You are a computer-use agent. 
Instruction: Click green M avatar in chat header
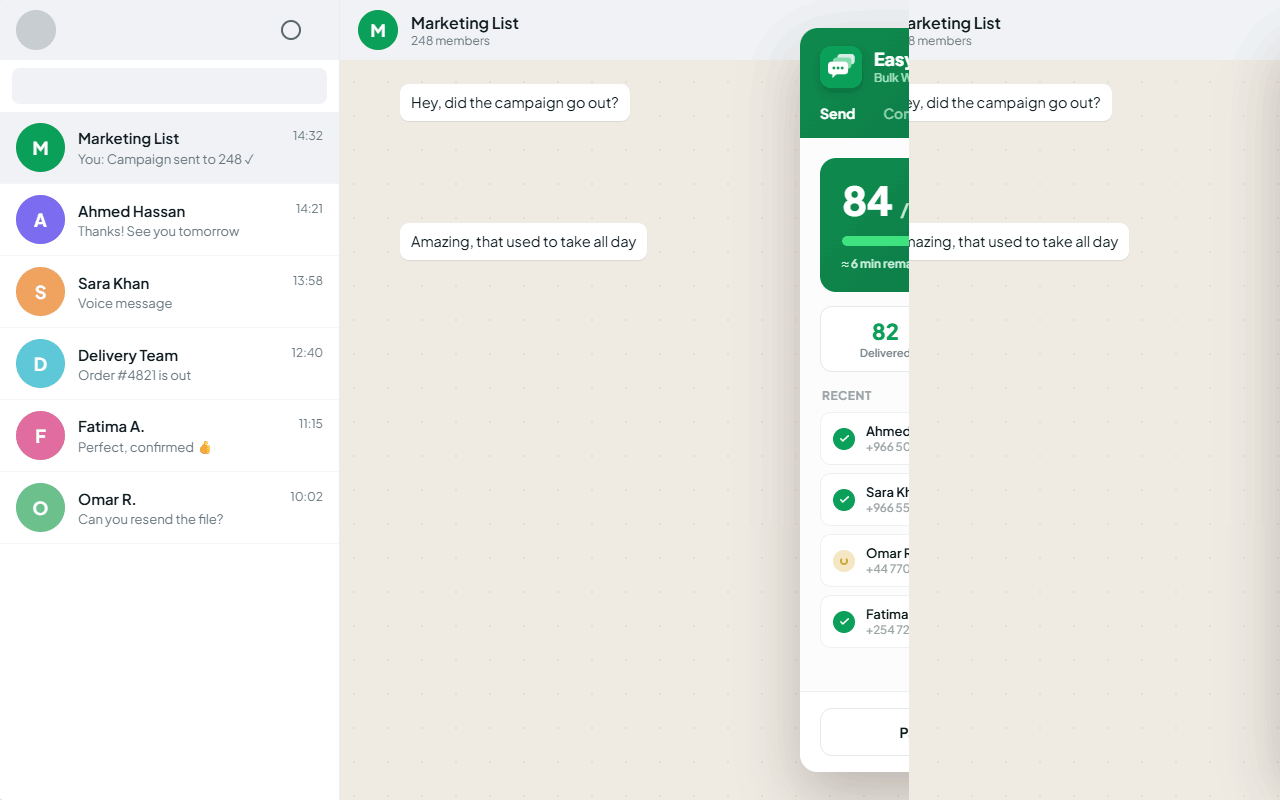point(378,30)
